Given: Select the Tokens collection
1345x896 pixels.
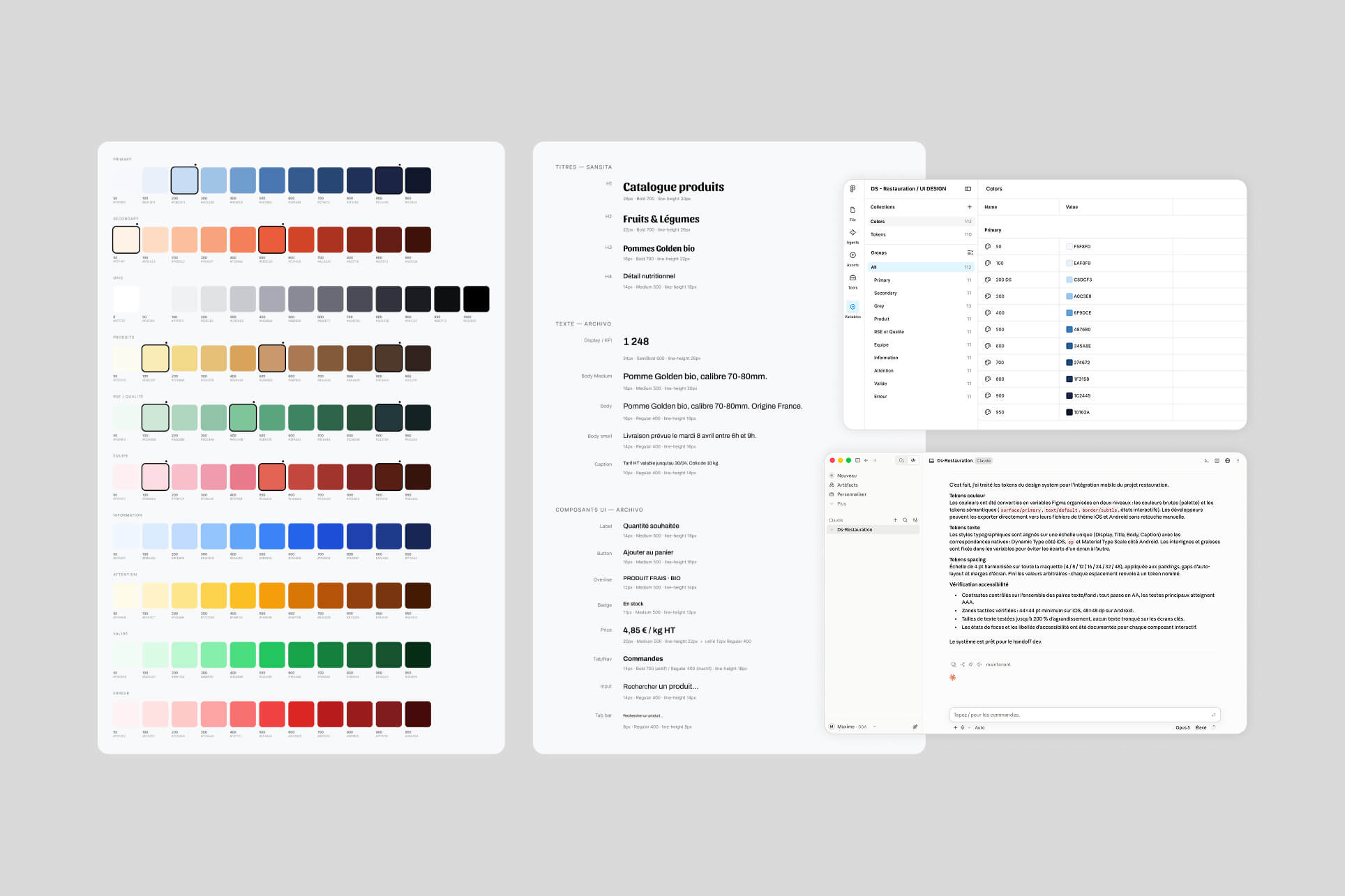Looking at the screenshot, I should pos(921,234).
